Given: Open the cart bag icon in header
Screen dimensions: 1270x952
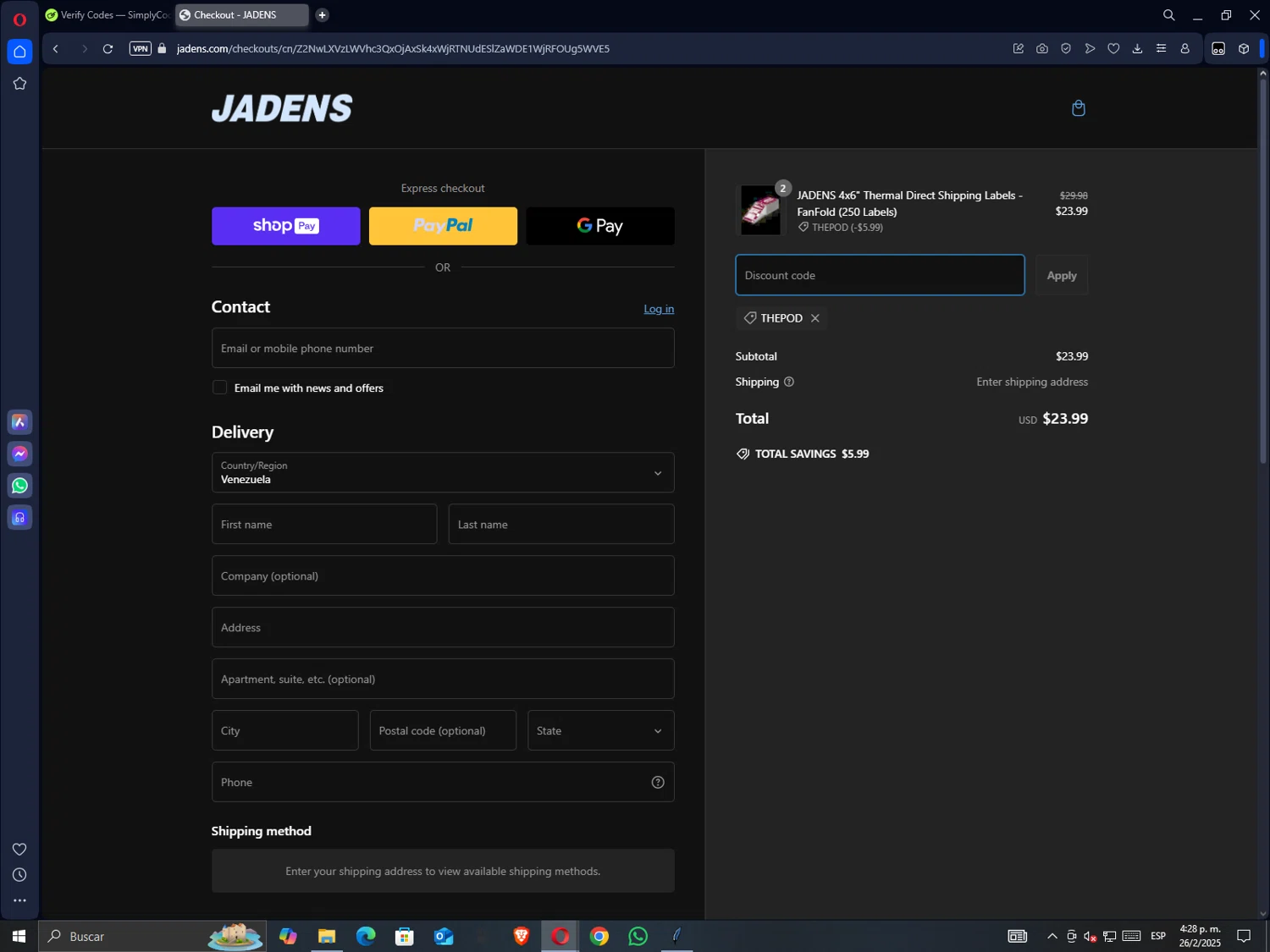Looking at the screenshot, I should coord(1078,108).
